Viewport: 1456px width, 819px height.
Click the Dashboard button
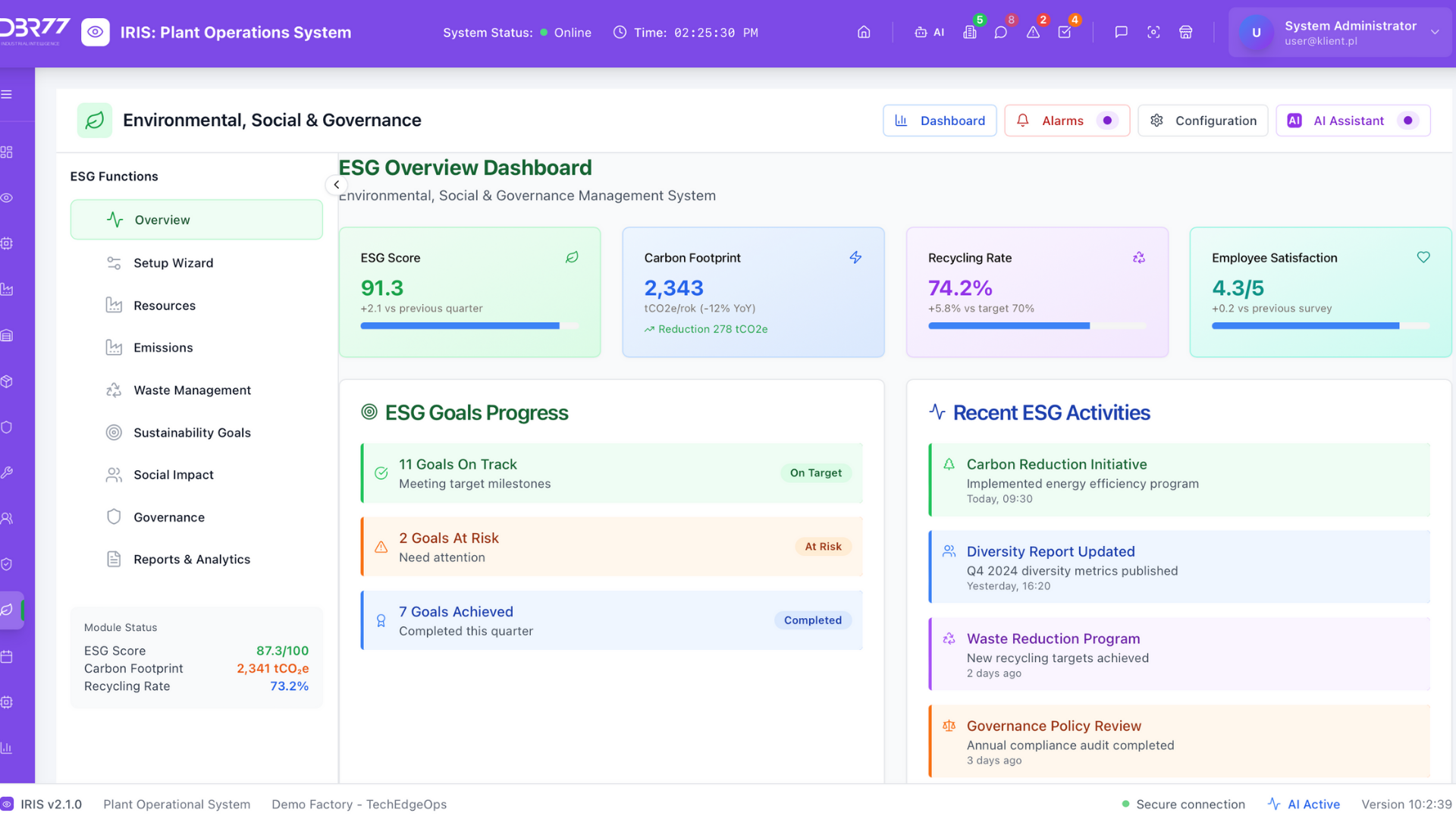coord(940,121)
